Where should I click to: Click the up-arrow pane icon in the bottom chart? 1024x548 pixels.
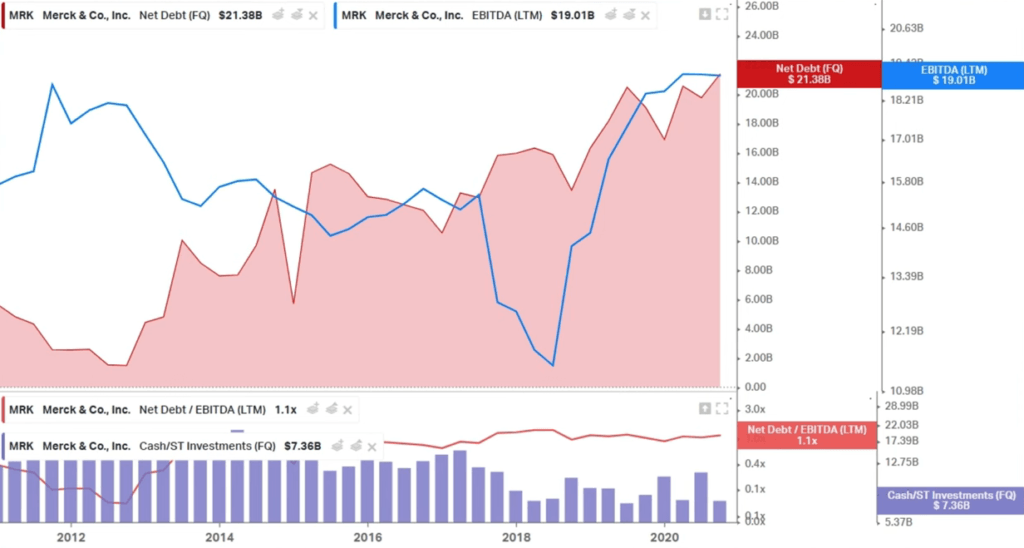pyautogui.click(x=705, y=408)
